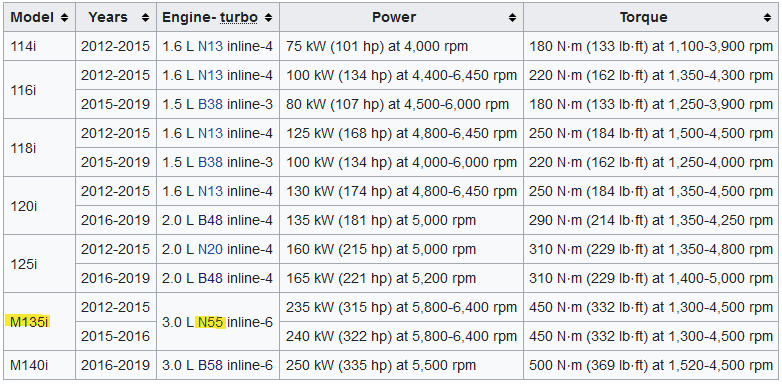
Task: Click 125 kW (168 hp) power cell
Action: pyautogui.click(x=401, y=133)
